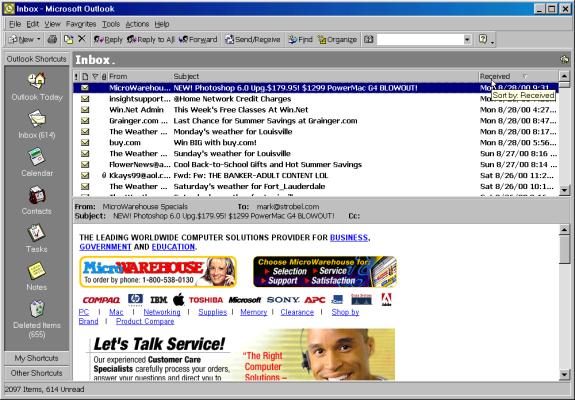Open the Help menu

pyautogui.click(x=161, y=24)
